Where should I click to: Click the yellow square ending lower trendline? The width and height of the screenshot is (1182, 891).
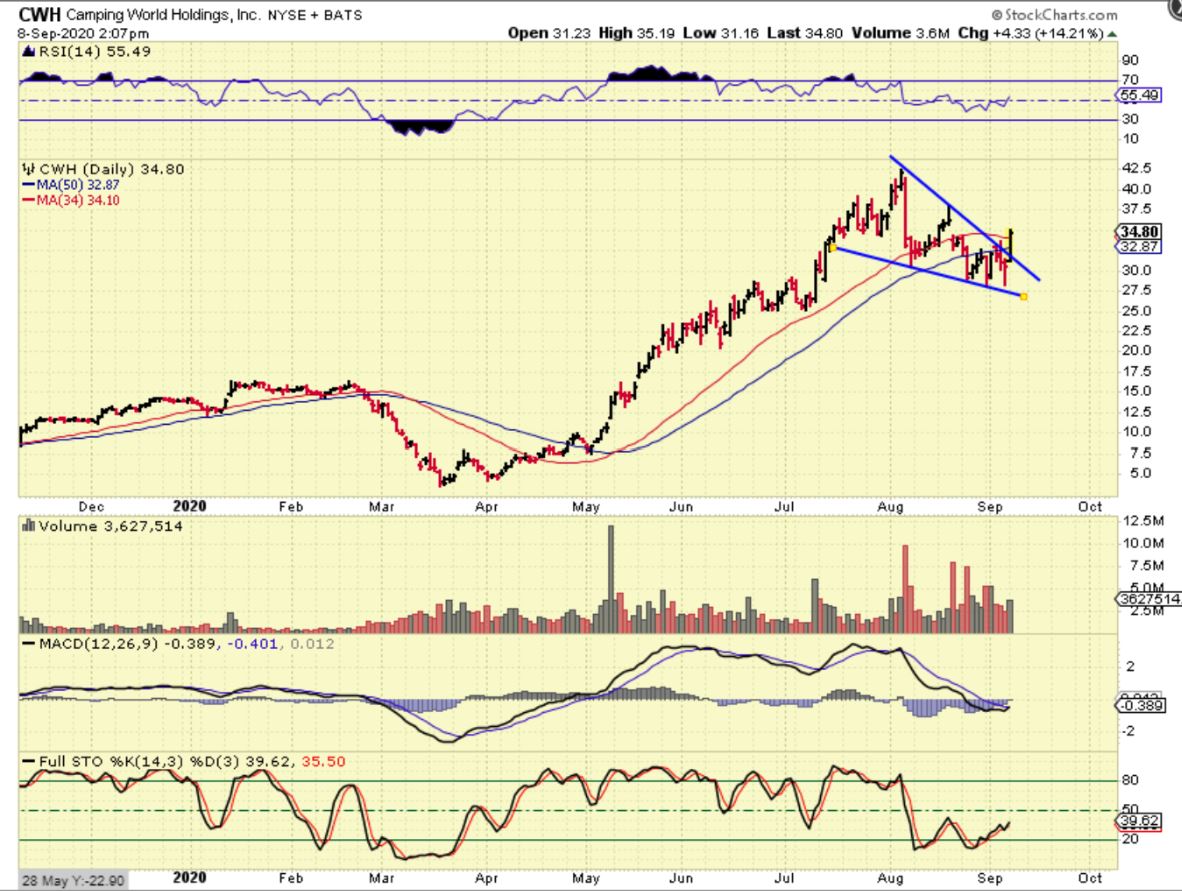[x=1023, y=296]
